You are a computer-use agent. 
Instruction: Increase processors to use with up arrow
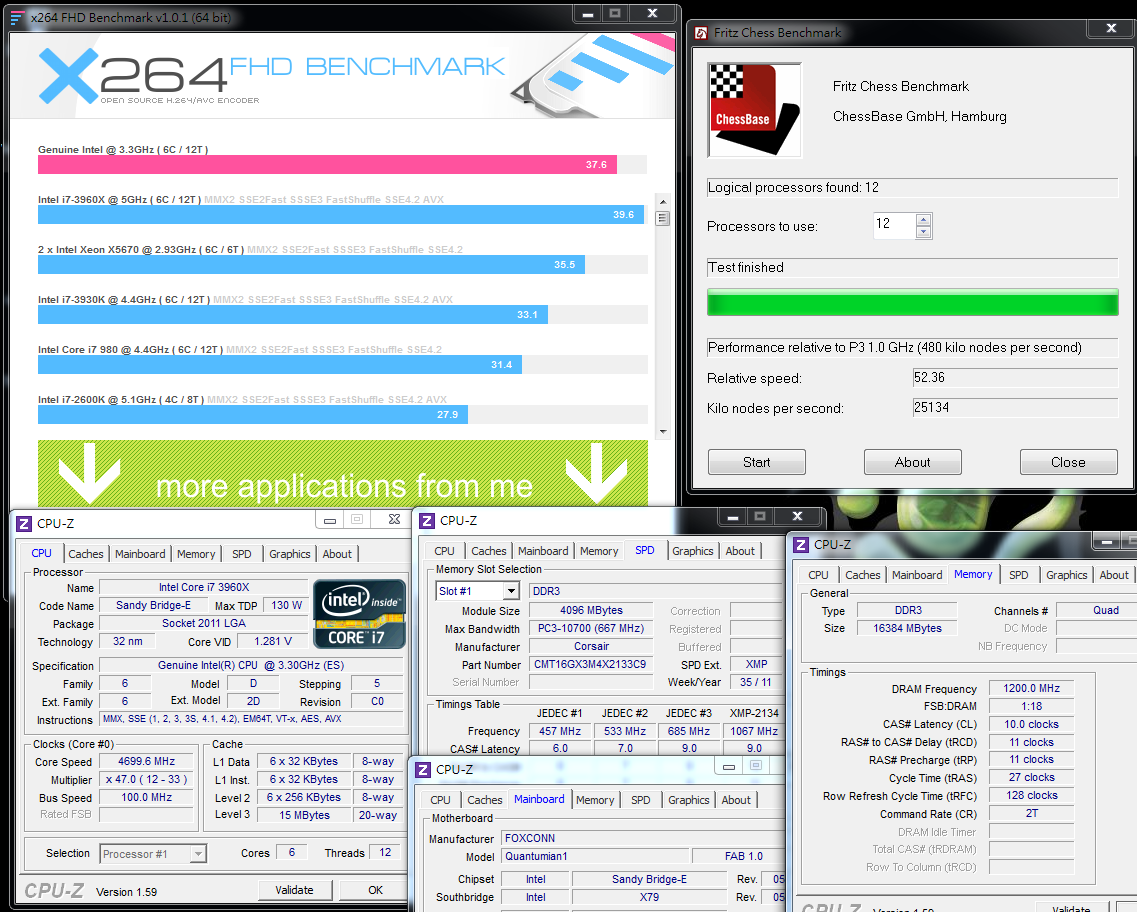[923, 220]
